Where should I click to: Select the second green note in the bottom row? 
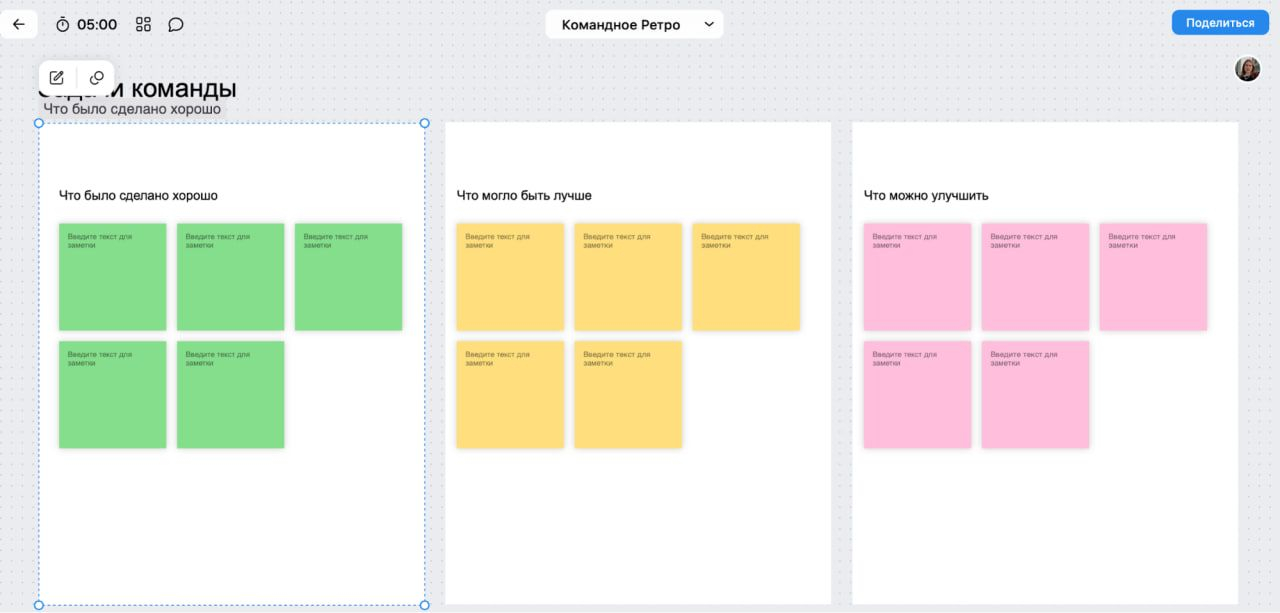[x=230, y=395]
